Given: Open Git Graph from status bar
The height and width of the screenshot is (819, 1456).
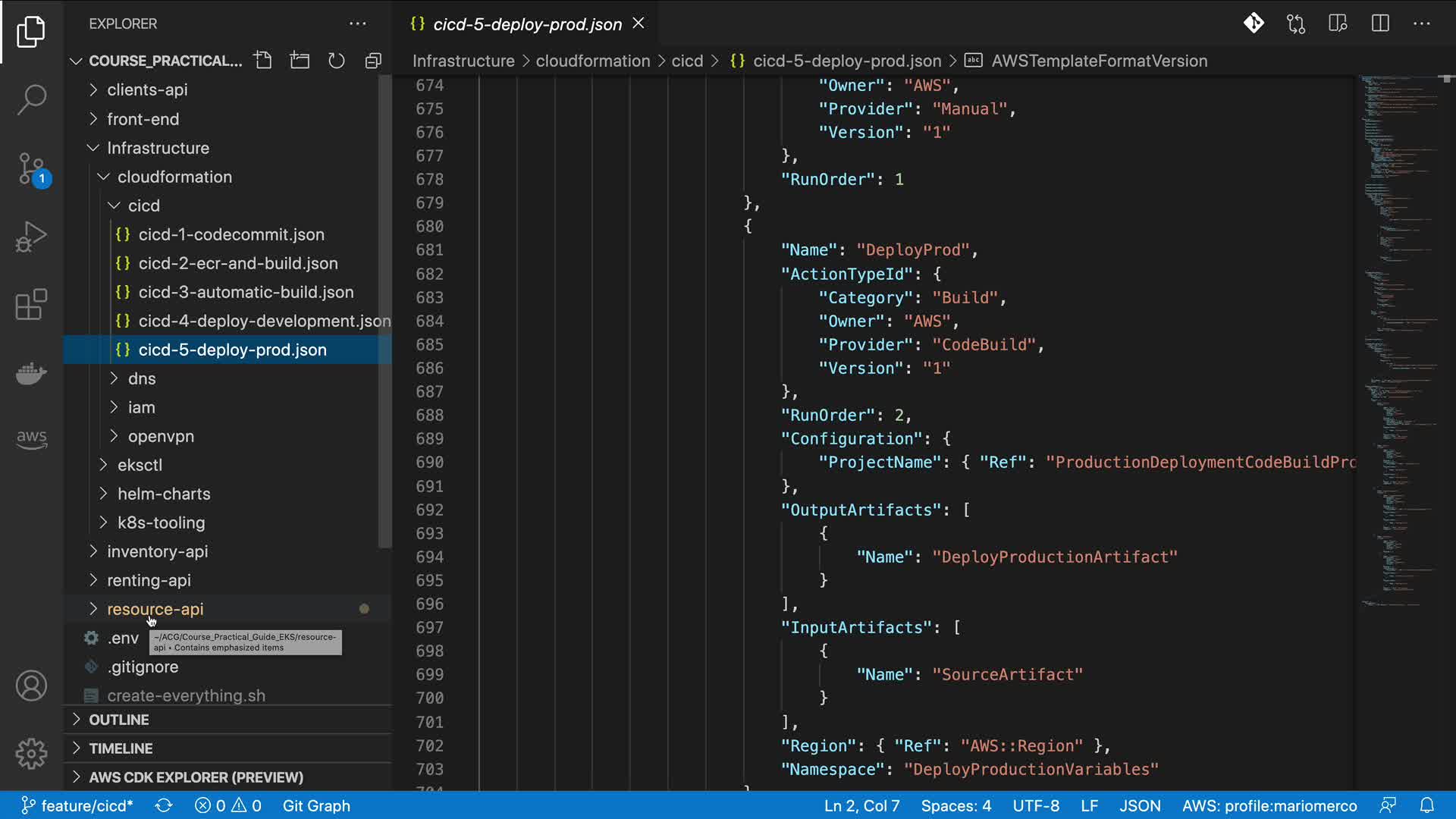Looking at the screenshot, I should point(316,805).
